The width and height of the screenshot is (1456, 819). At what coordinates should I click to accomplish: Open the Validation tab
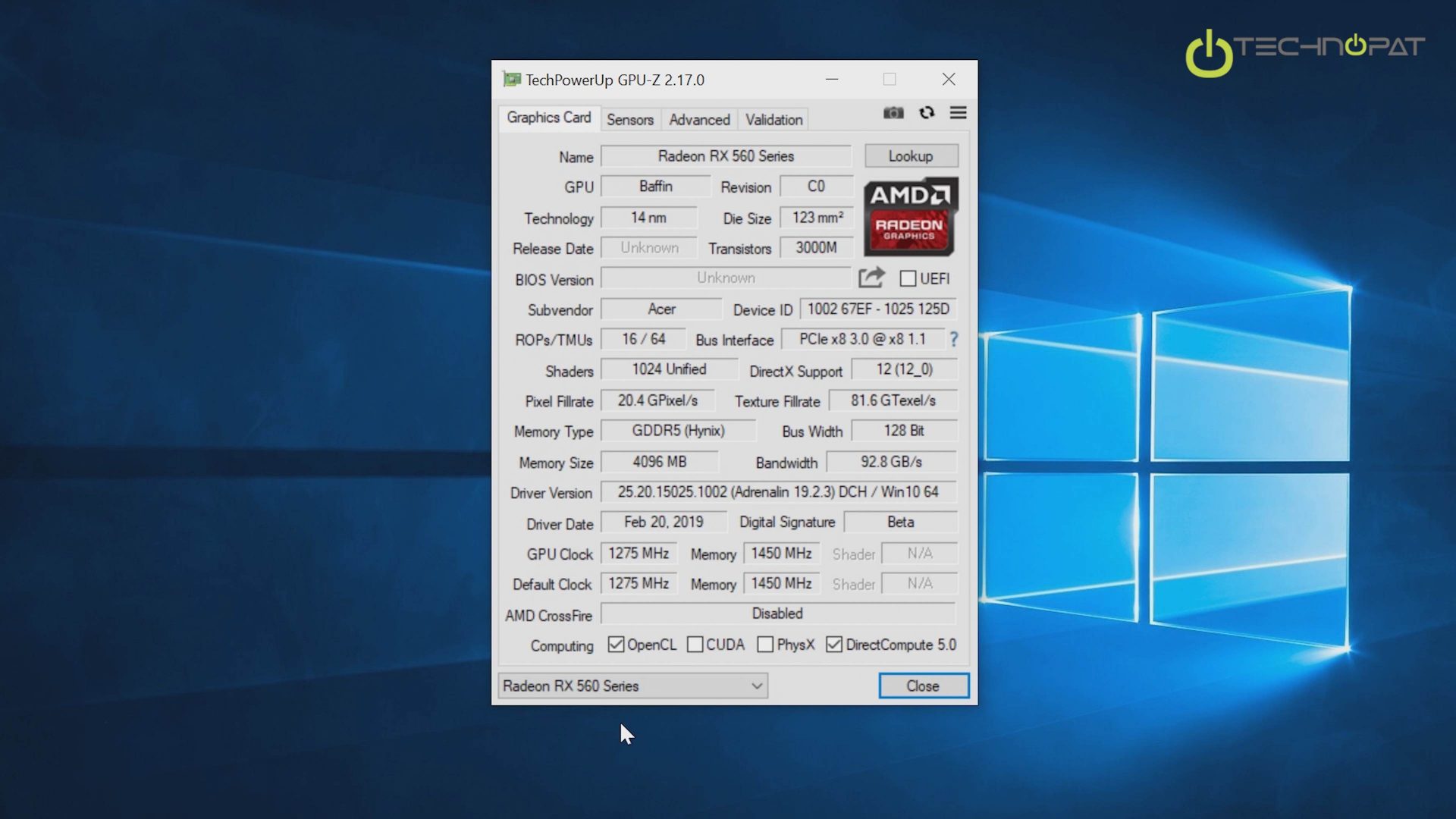click(x=773, y=120)
